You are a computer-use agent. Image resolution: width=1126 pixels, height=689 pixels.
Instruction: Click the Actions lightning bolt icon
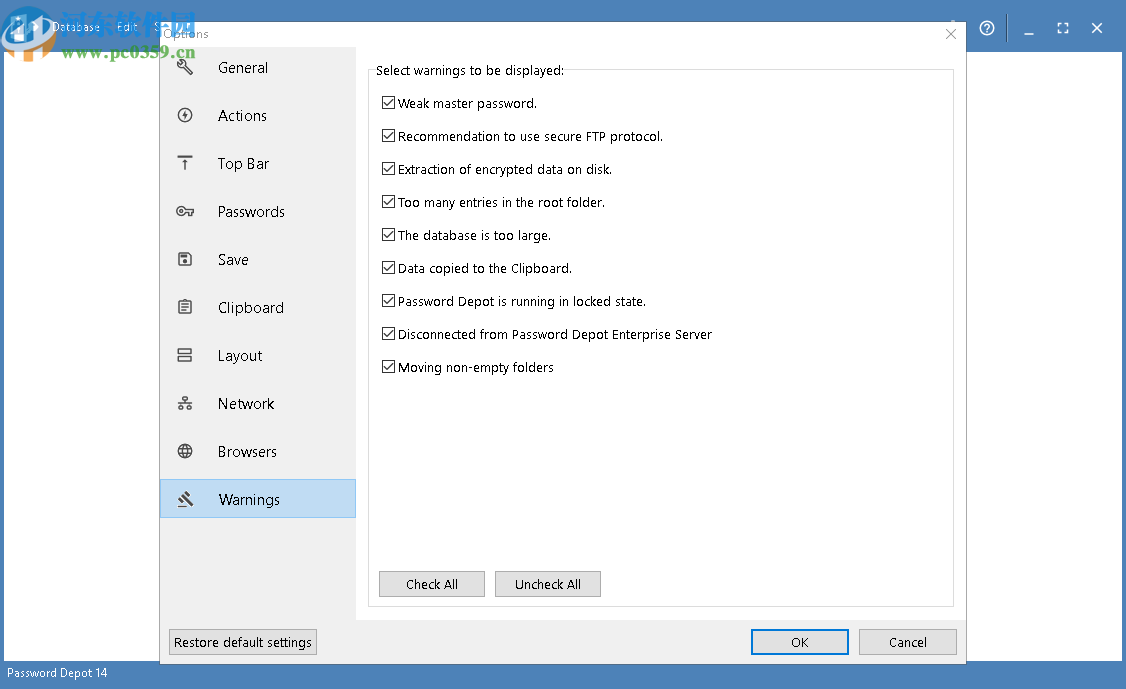[x=185, y=116]
